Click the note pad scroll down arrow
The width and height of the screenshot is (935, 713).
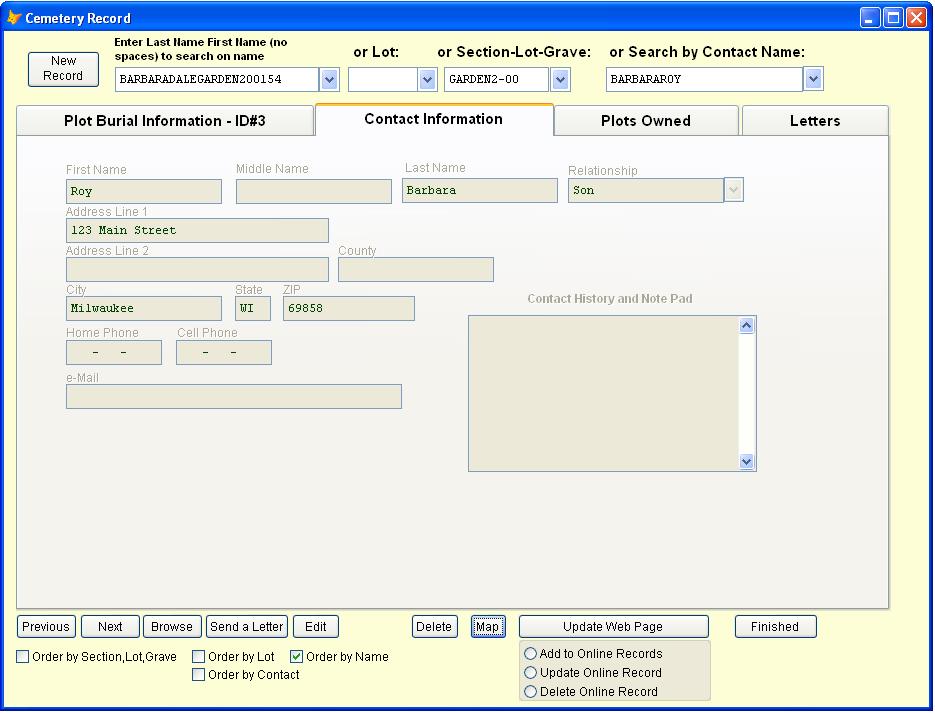(747, 461)
